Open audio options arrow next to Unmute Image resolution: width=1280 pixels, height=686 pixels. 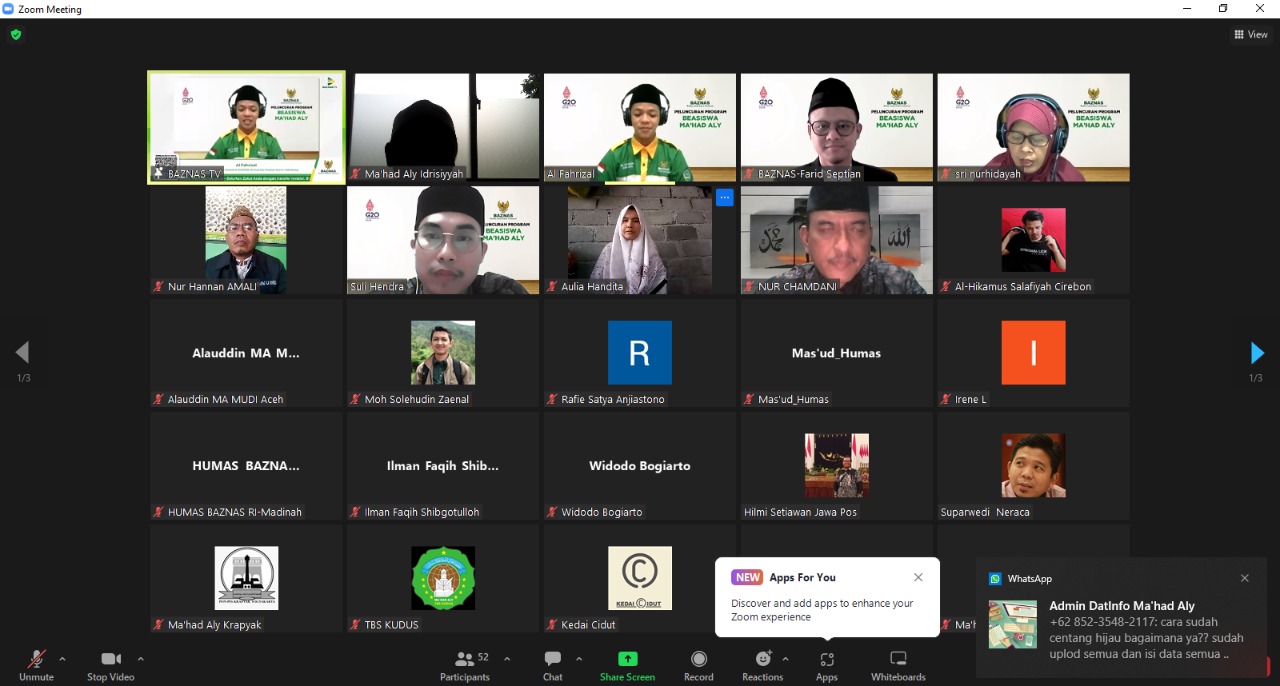pyautogui.click(x=63, y=659)
